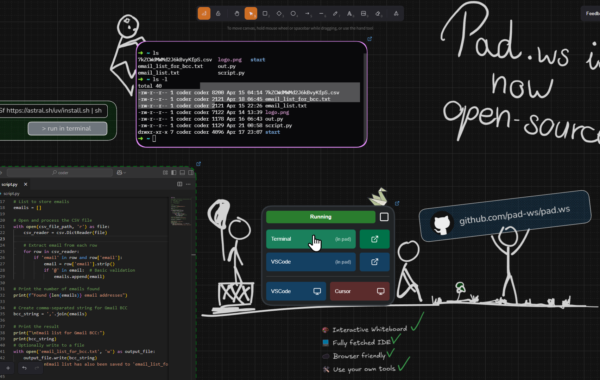The image size is (600, 380).
Task: Click the stop square button beside Running
Action: [384, 217]
